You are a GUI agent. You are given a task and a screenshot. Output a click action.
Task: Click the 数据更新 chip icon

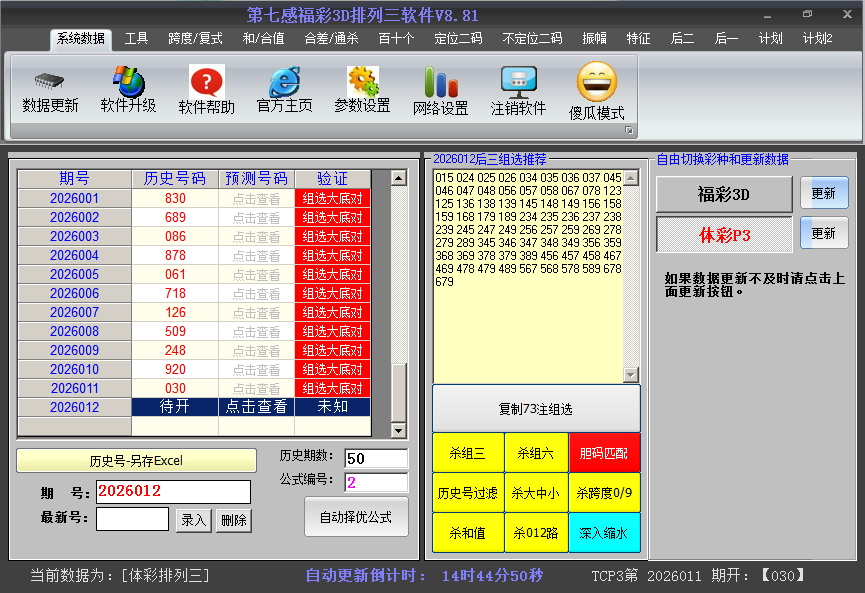coord(50,81)
